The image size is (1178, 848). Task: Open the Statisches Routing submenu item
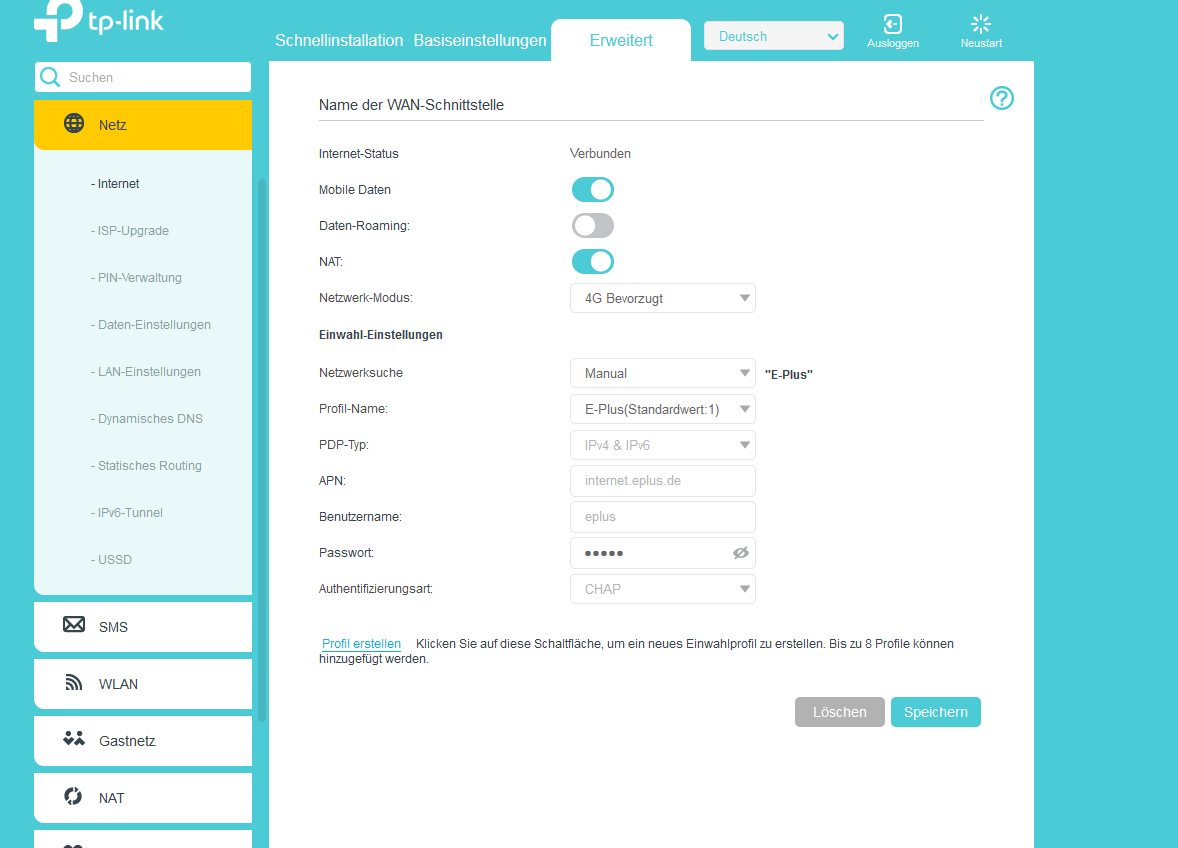click(146, 466)
